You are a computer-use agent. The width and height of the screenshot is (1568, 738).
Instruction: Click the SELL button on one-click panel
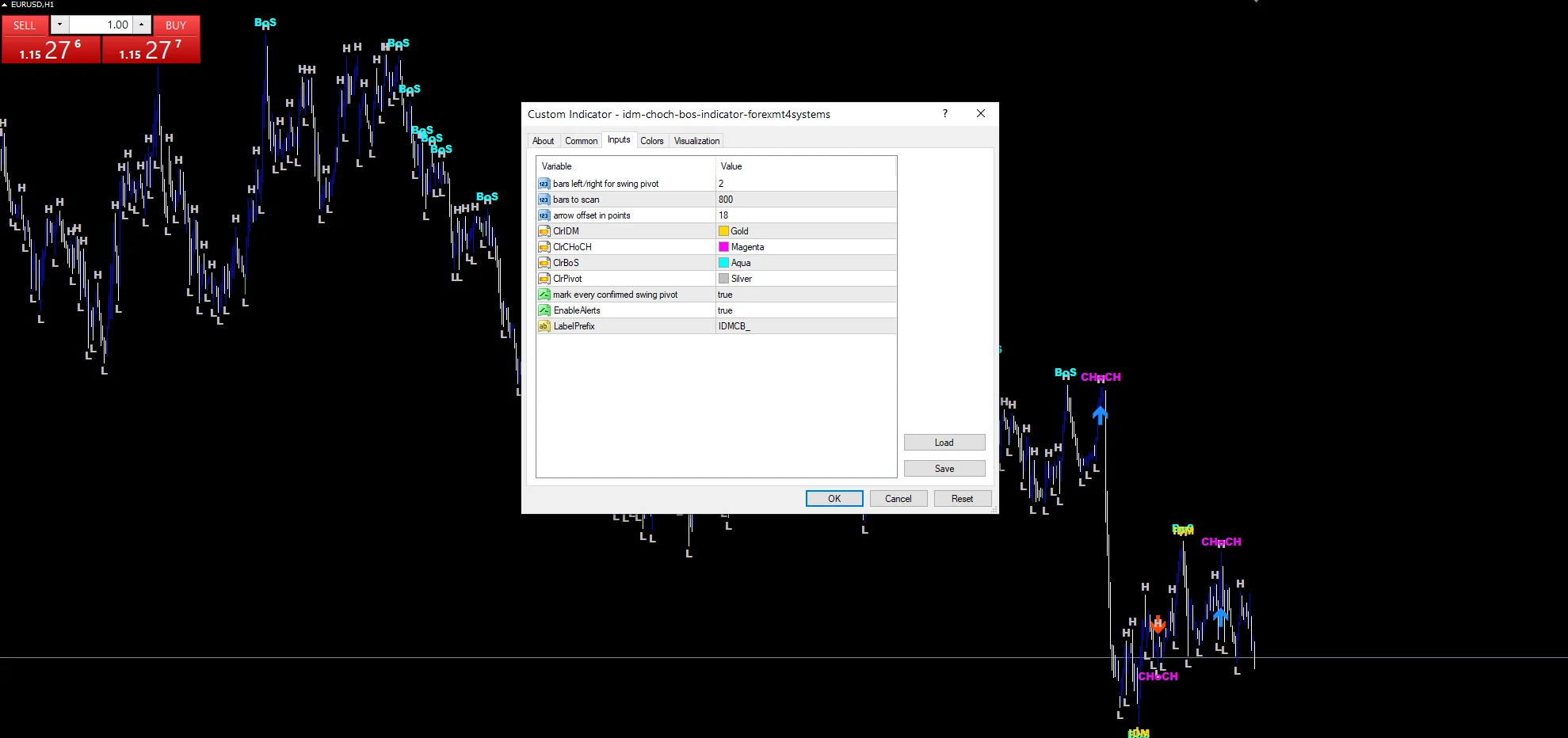[x=25, y=25]
